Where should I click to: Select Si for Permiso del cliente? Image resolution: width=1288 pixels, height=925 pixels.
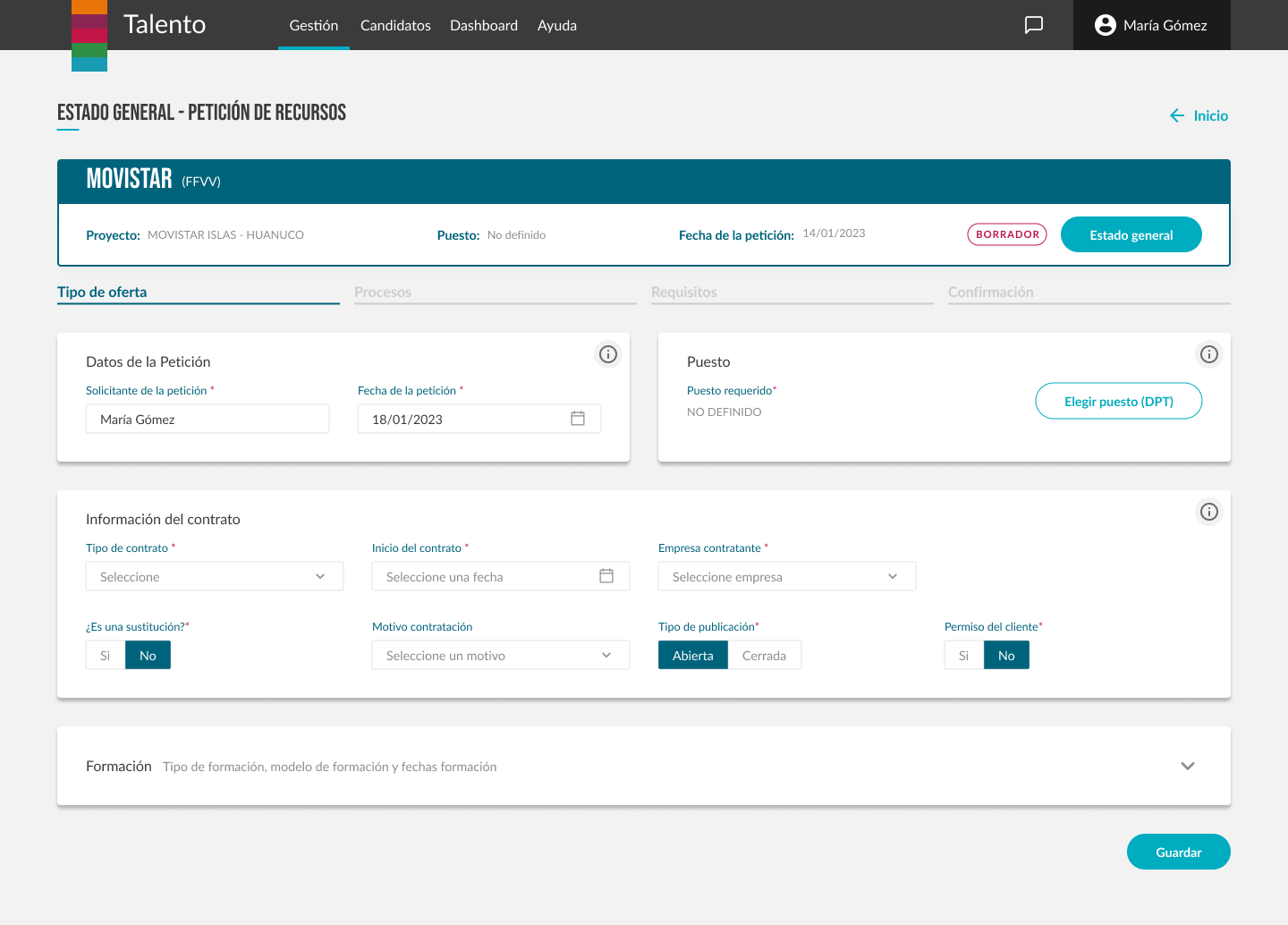964,656
